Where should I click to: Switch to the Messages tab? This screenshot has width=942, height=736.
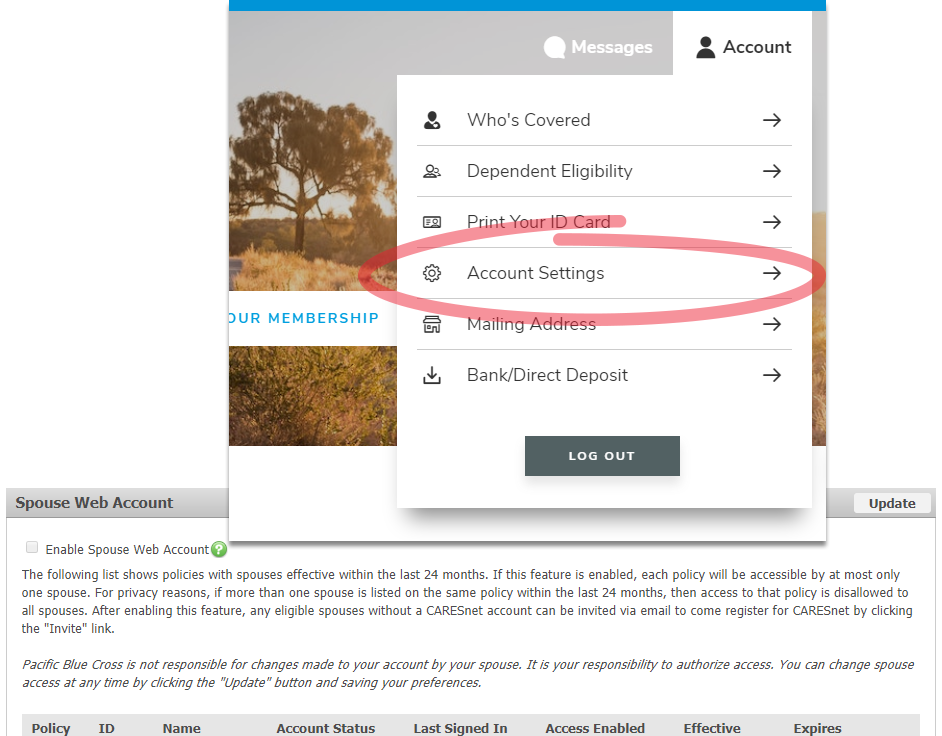[x=598, y=47]
